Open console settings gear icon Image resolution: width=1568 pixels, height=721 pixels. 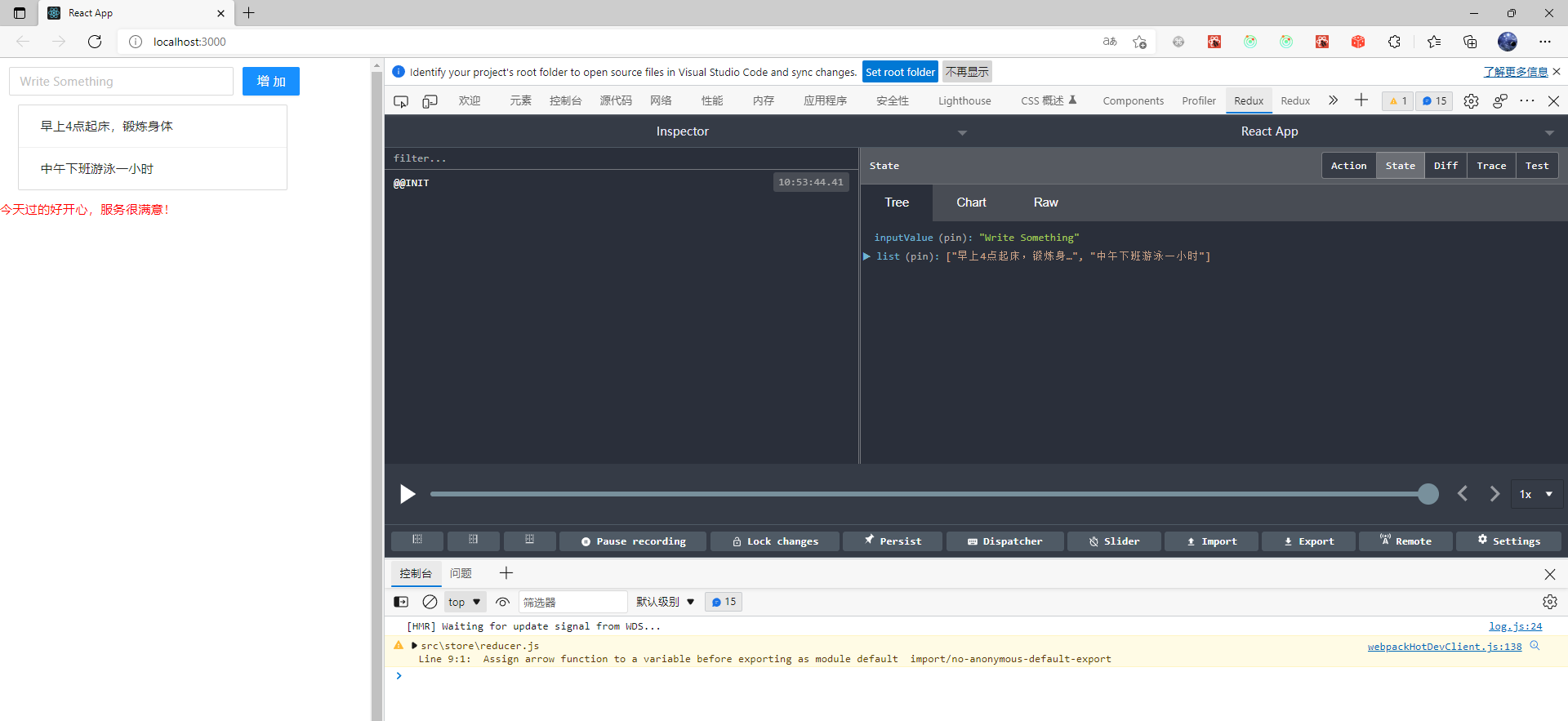1550,602
